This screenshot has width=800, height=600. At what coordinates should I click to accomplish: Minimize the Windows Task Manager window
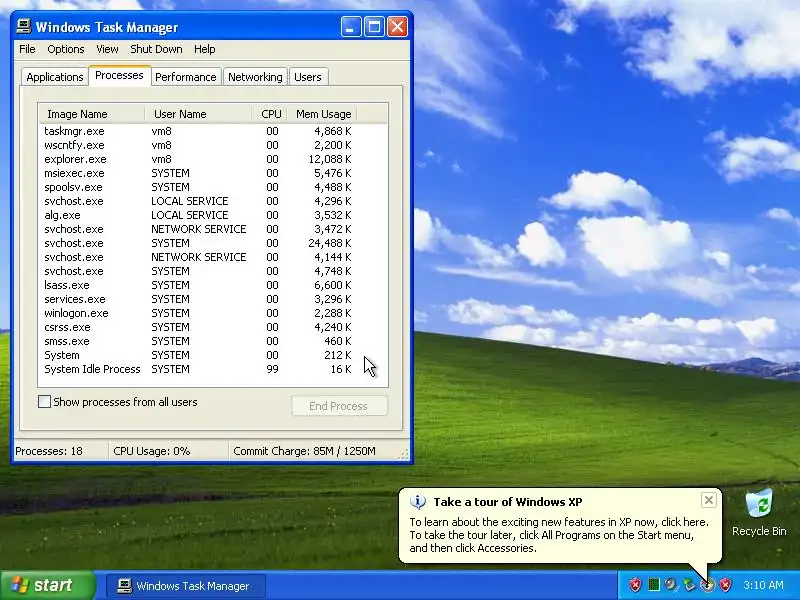point(351,27)
